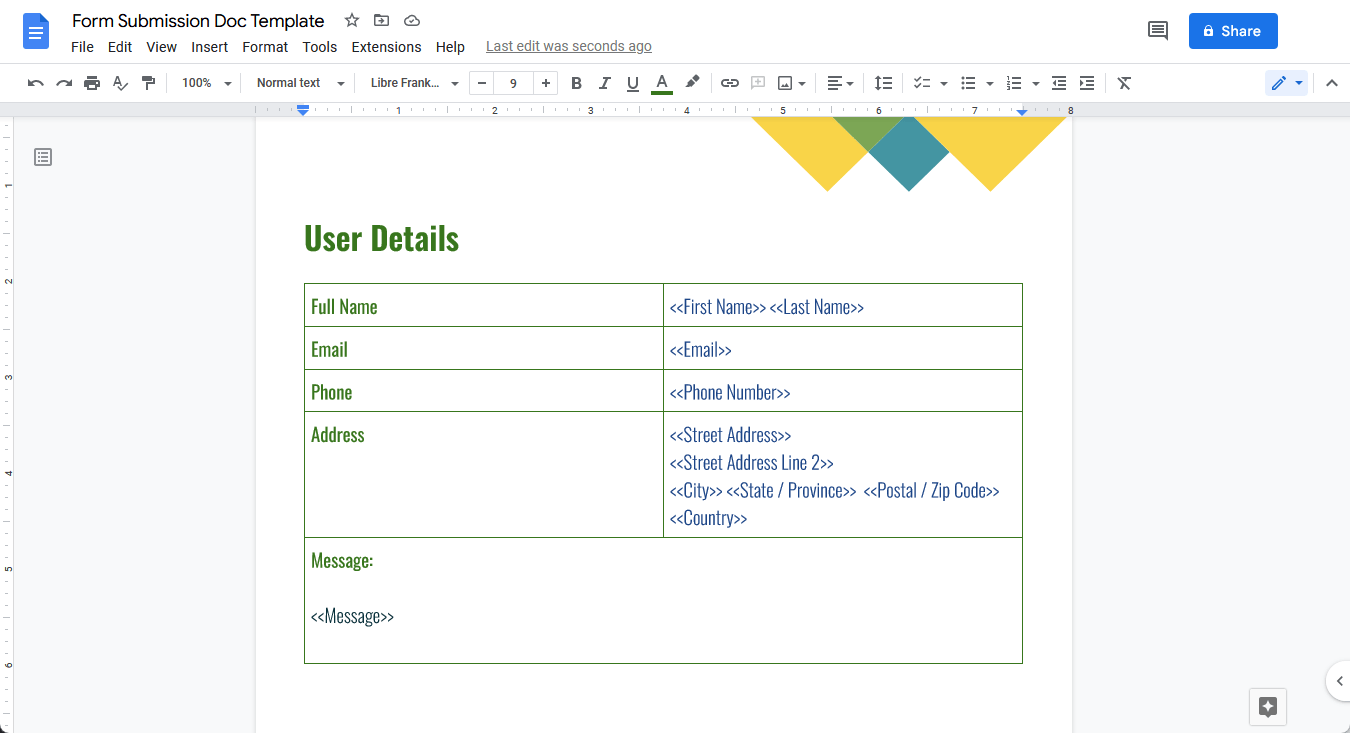Open the Libre Franklin font dropdown
This screenshot has width=1350, height=733.
[x=414, y=83]
